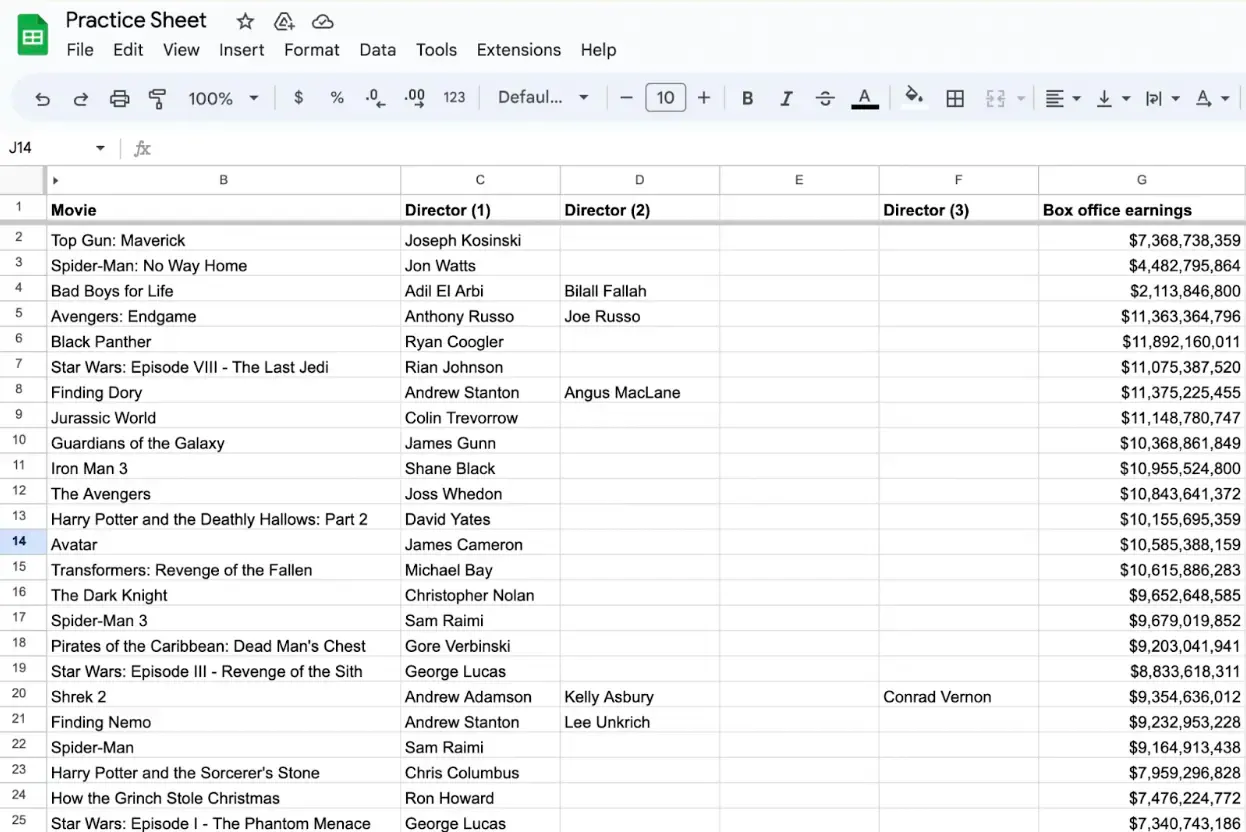Select the cell Shrek 2
The height and width of the screenshot is (832, 1246).
223,697
